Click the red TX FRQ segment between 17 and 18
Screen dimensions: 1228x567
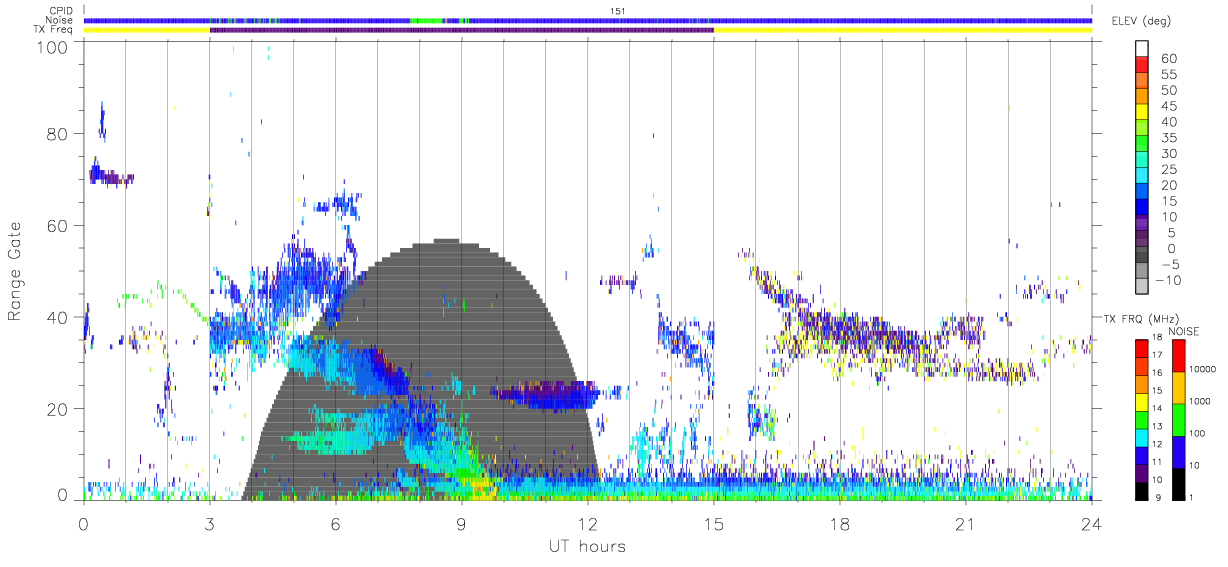click(x=1144, y=348)
